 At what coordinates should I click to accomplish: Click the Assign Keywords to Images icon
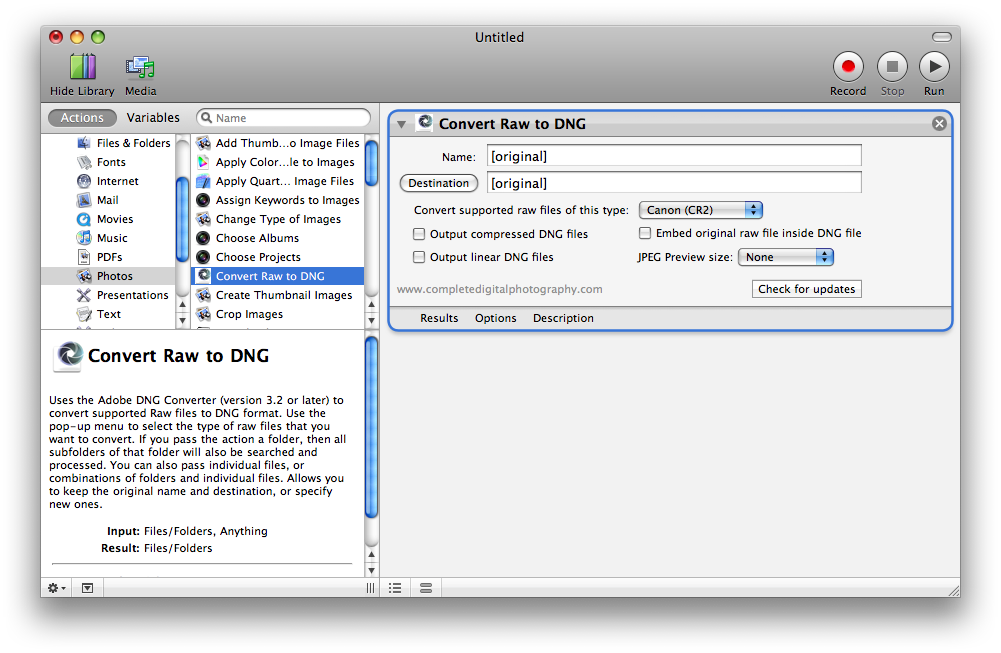tap(204, 200)
